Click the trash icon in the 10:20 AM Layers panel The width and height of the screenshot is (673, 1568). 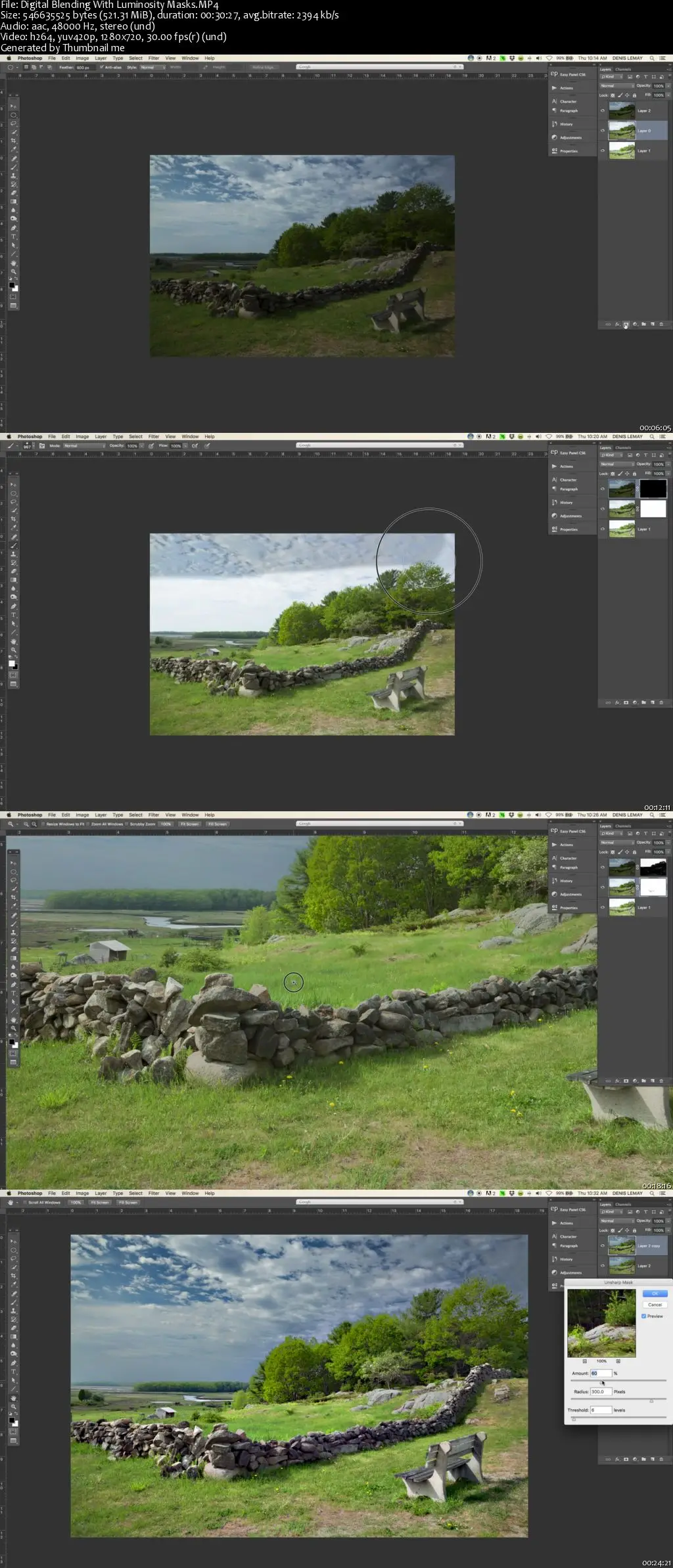tap(661, 702)
